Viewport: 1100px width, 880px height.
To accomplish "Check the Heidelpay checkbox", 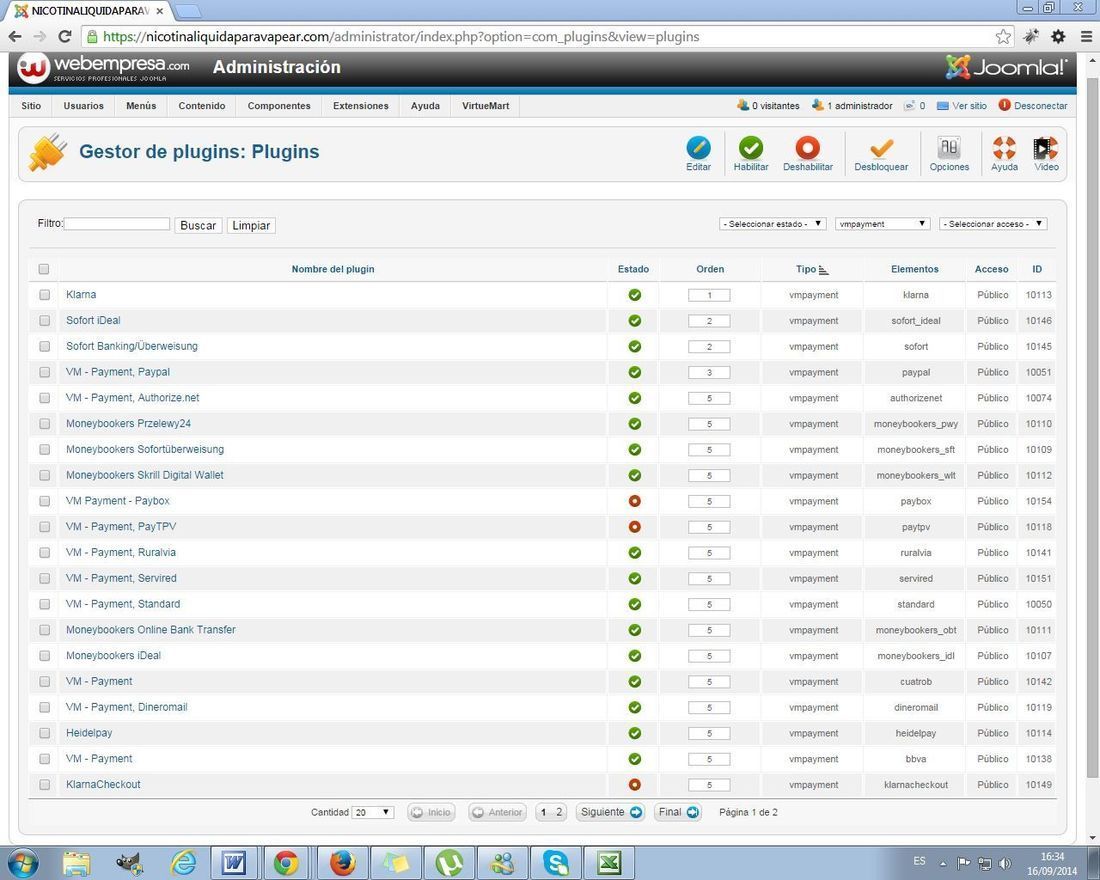I will click(x=44, y=733).
